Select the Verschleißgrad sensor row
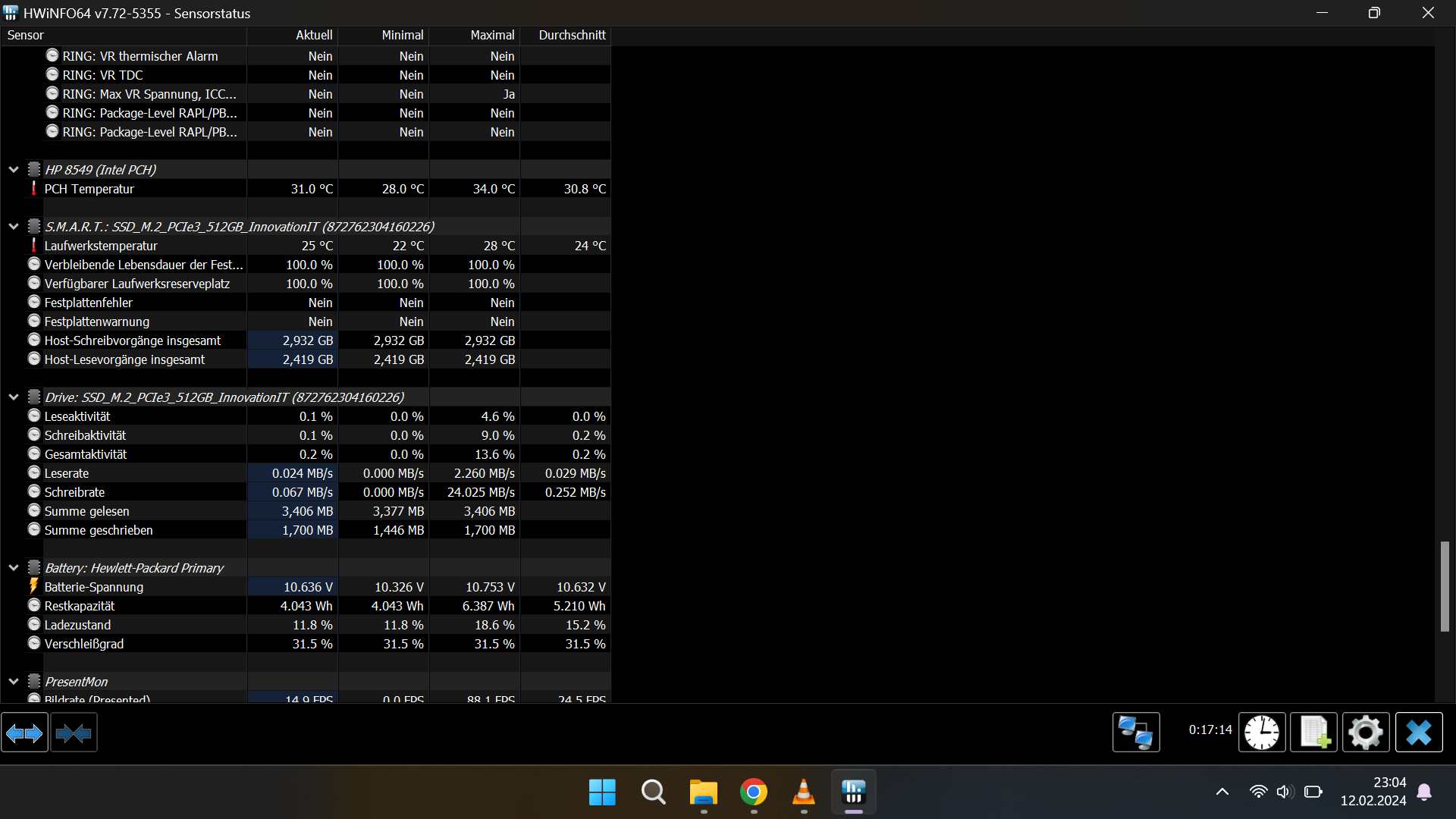The image size is (1456, 819). click(x=84, y=644)
